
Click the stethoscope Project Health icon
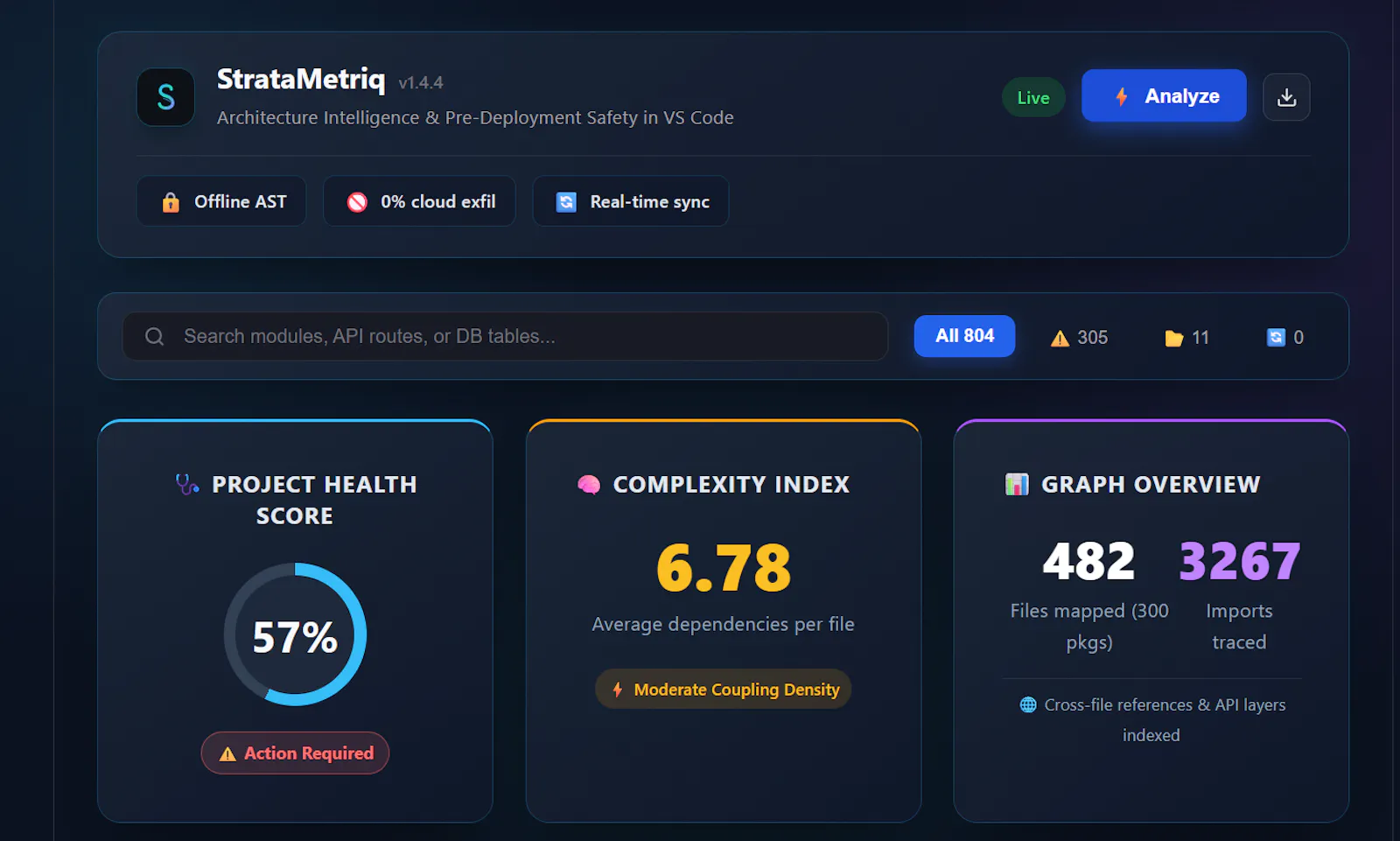click(187, 484)
